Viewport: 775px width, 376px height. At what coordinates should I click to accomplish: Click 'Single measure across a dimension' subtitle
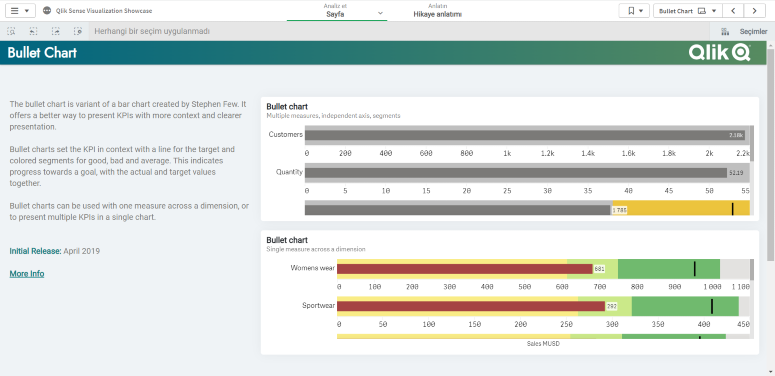tap(316, 250)
